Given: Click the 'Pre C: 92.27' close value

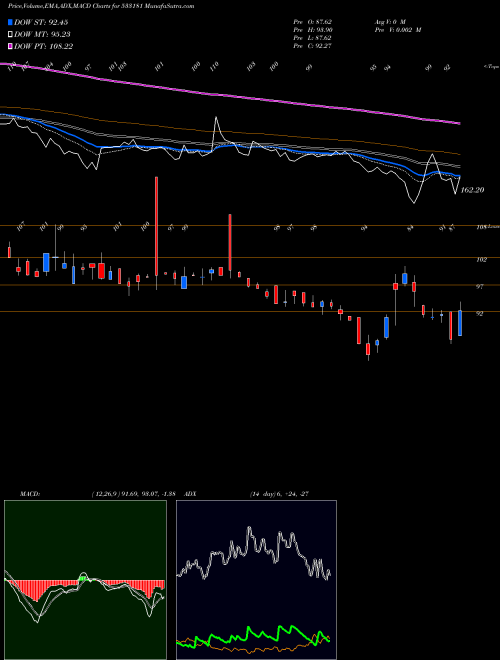Looking at the screenshot, I should pyautogui.click(x=313, y=46).
